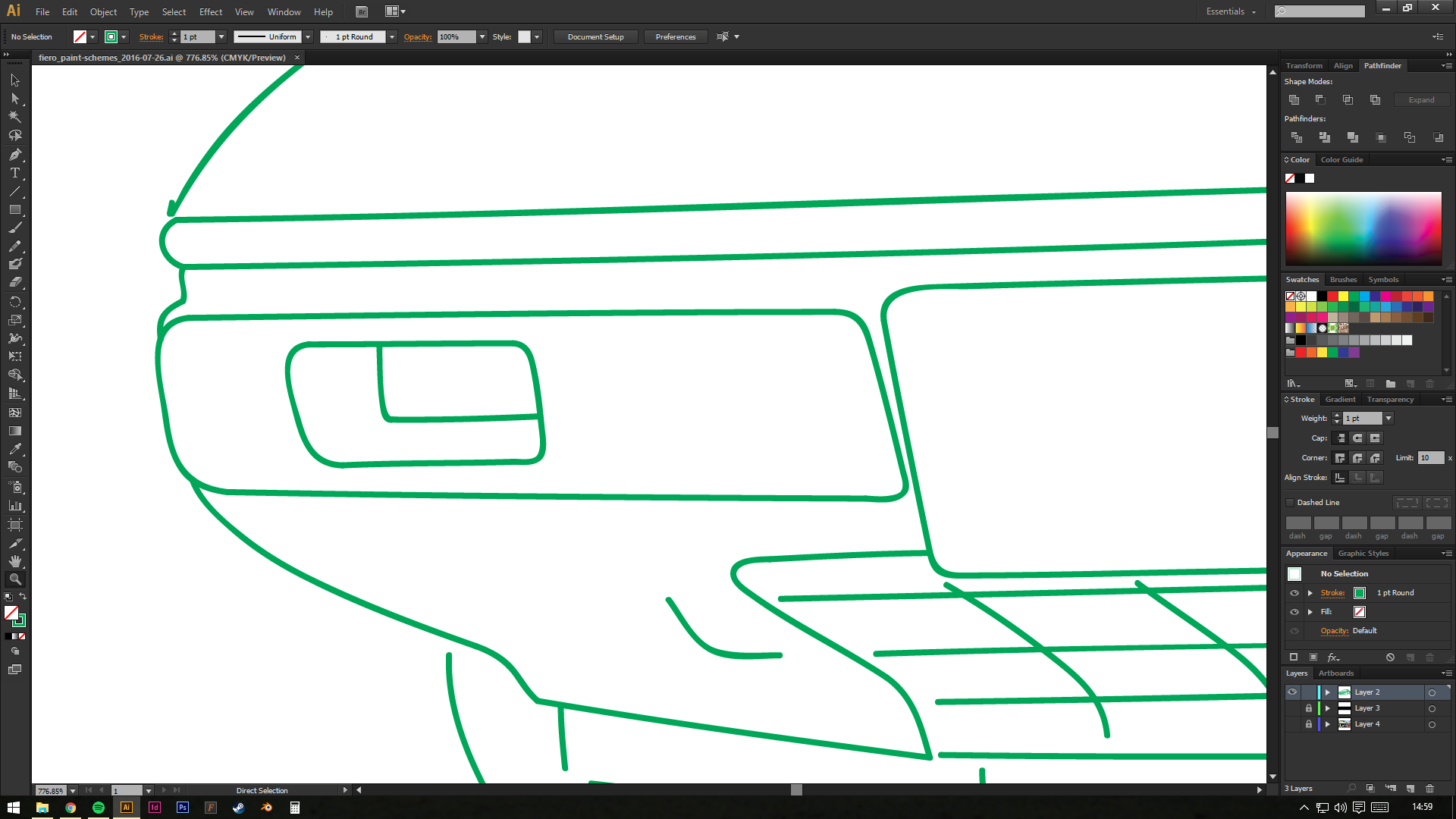
Task: Select the Line Segment tool
Action: 14,191
